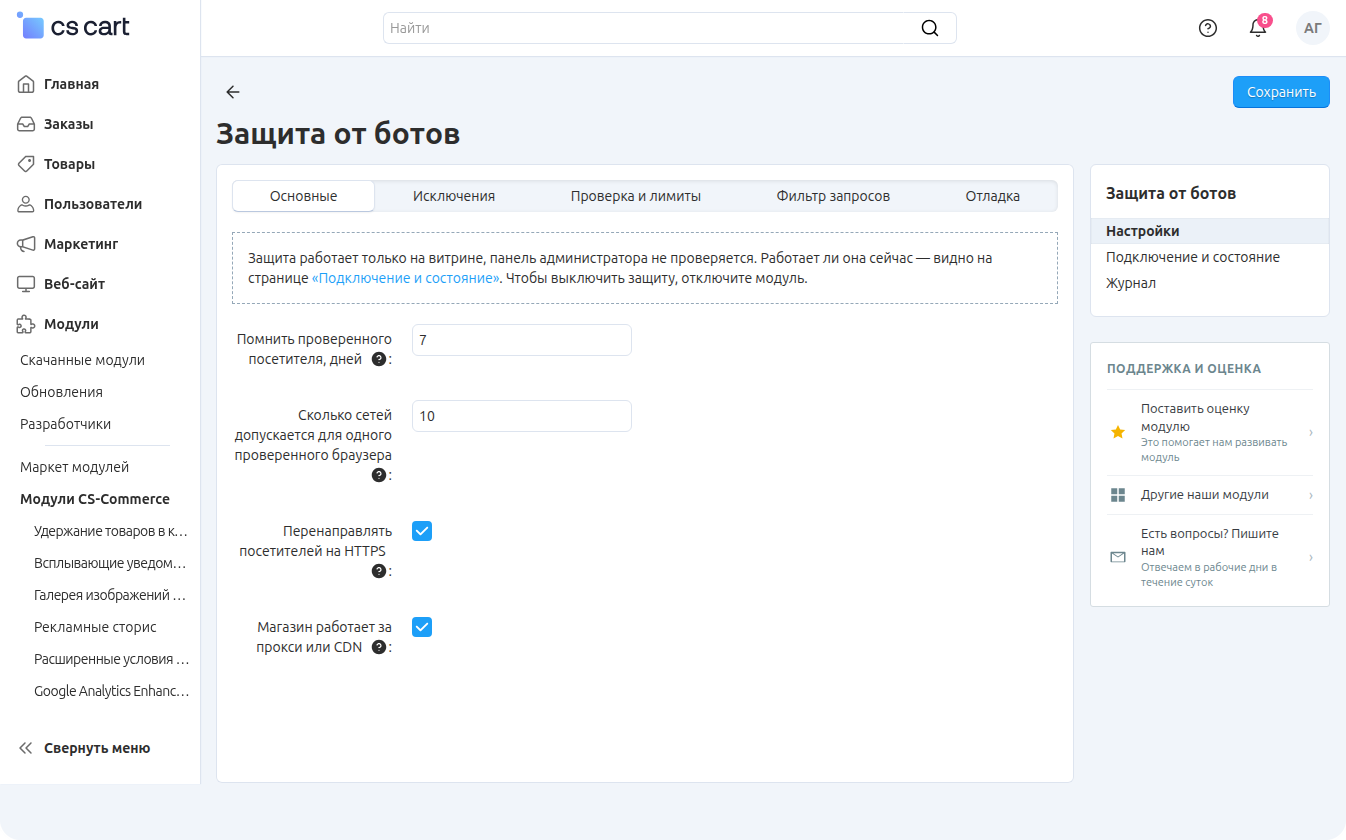This screenshot has width=1346, height=840.
Task: Open Есть вопросы? Пишите нам row
Action: [1210, 557]
